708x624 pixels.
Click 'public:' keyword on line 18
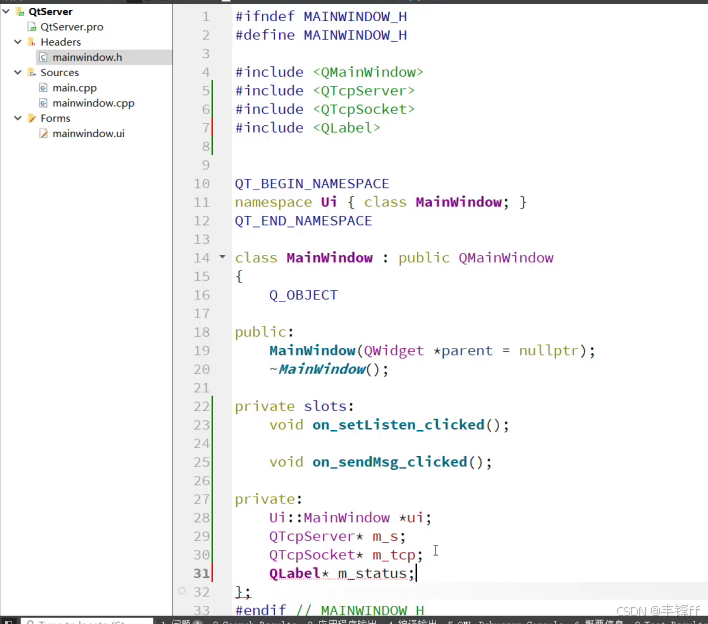pyautogui.click(x=264, y=332)
